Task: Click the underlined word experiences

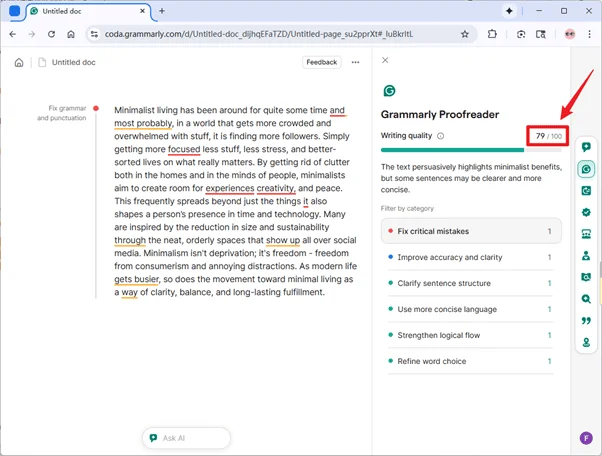Action: (230, 188)
